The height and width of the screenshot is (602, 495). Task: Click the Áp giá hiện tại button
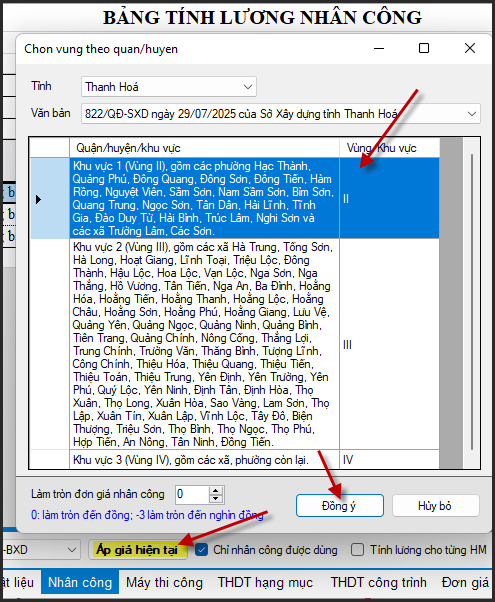click(137, 550)
